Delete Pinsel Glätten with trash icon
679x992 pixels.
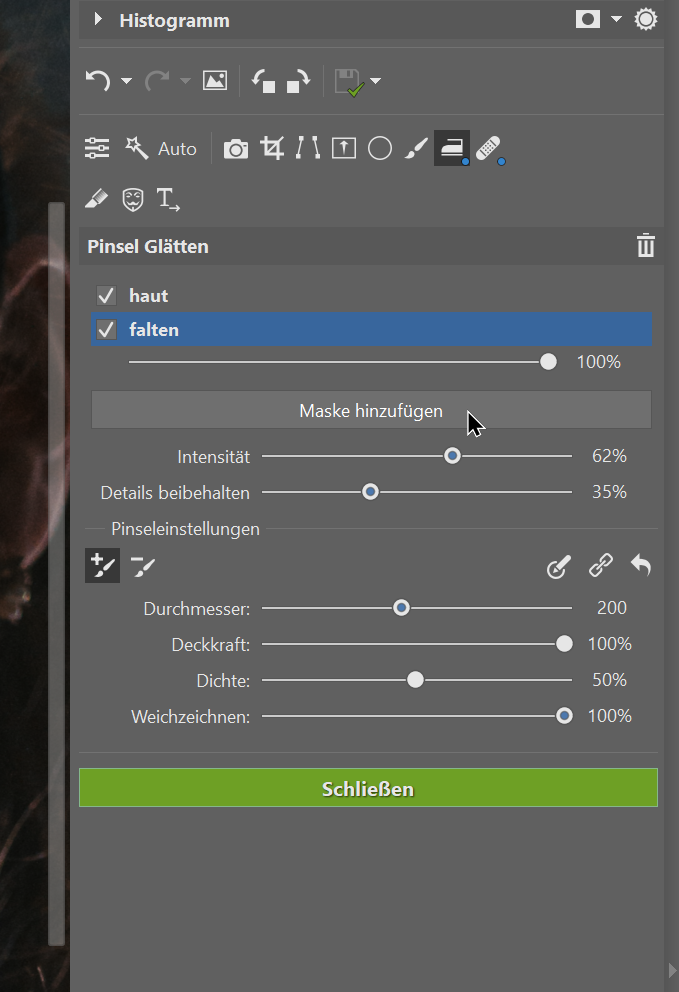645,246
